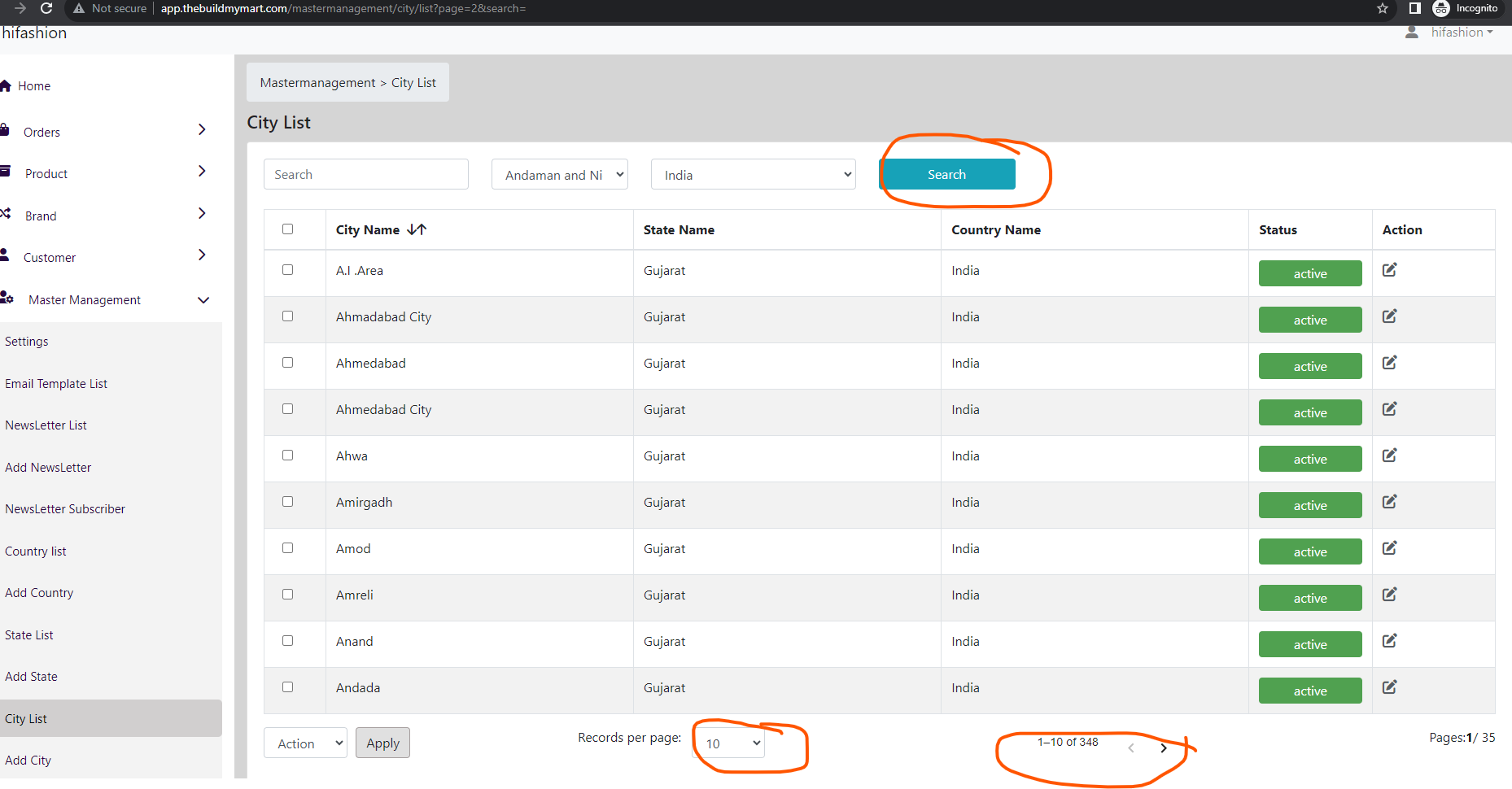The image size is (1512, 789).
Task: Click the City Name sort arrows icon
Action: pos(417,229)
